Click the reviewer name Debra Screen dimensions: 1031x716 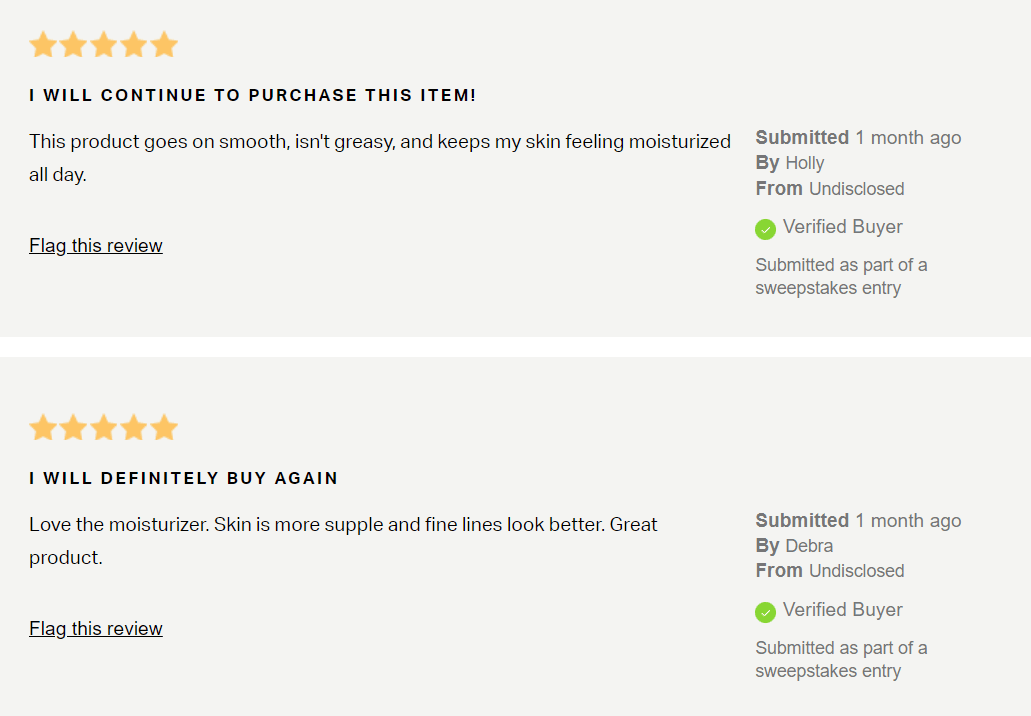point(809,546)
